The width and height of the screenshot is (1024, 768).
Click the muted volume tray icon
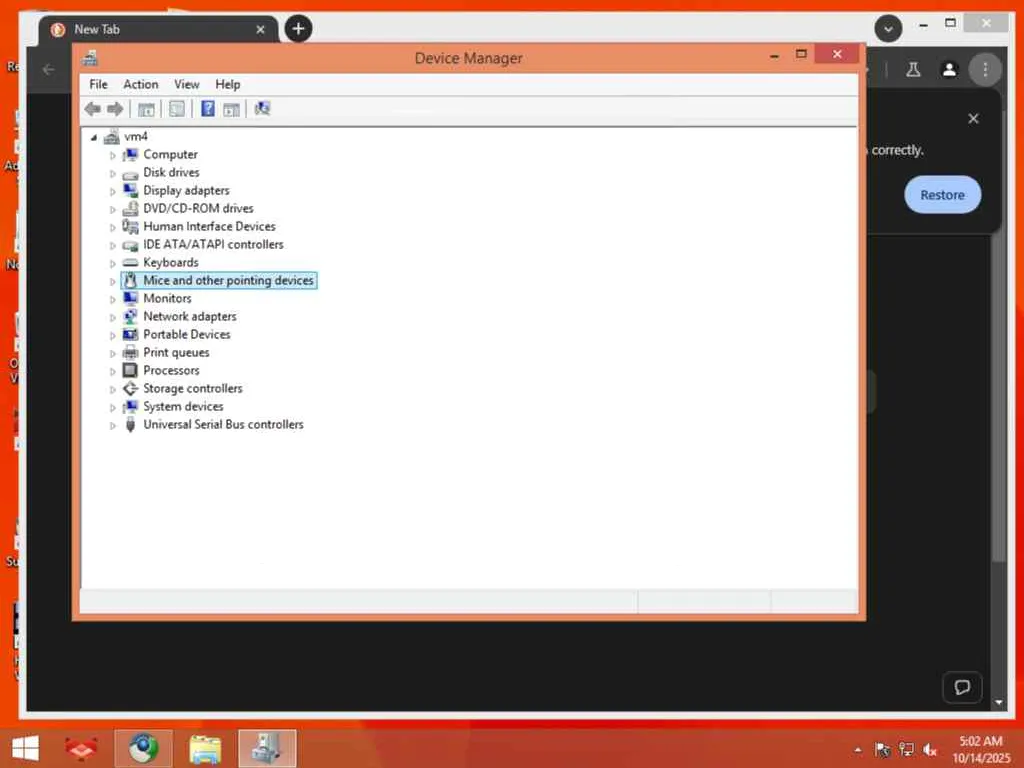(x=929, y=750)
